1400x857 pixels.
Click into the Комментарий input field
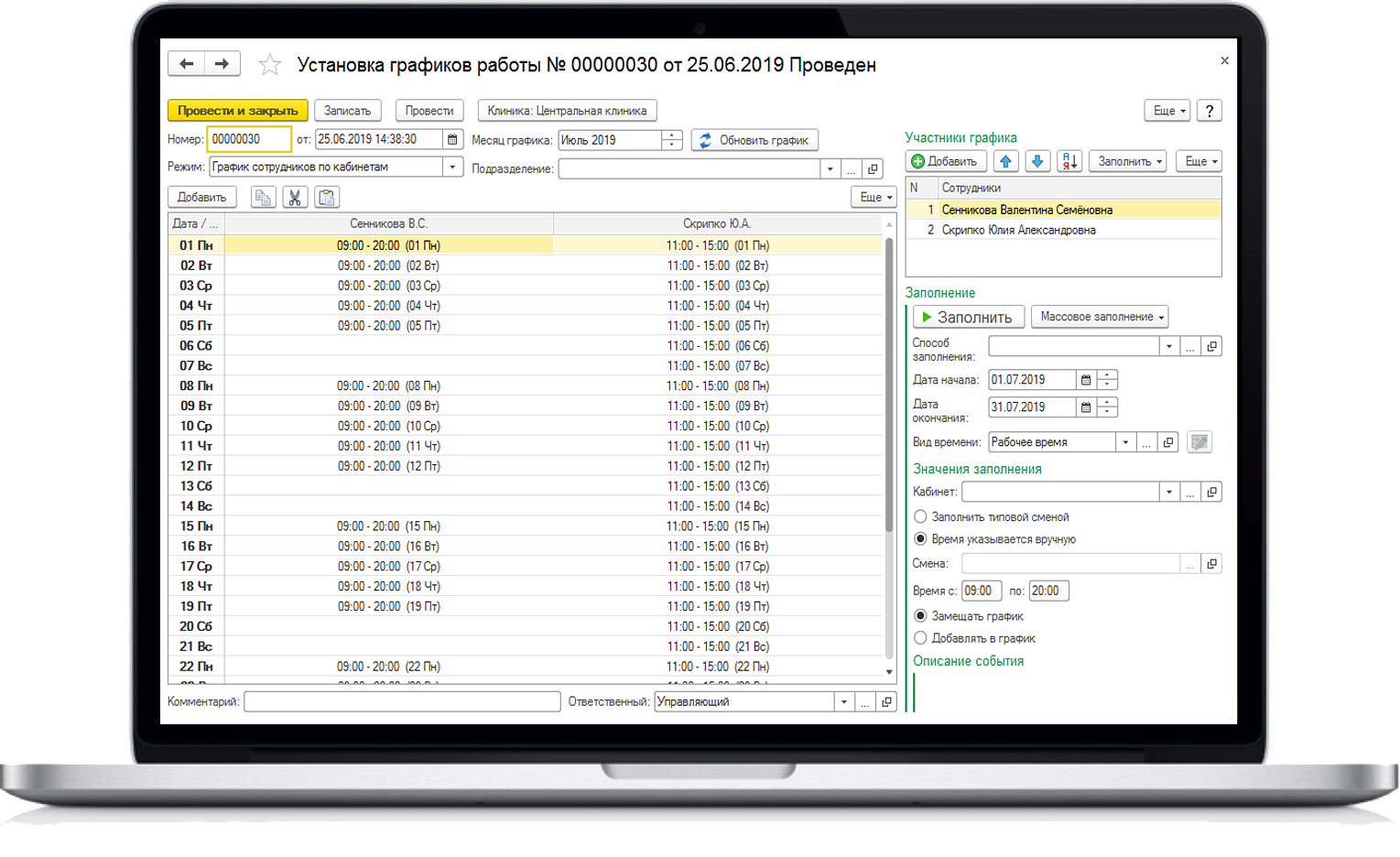[402, 702]
